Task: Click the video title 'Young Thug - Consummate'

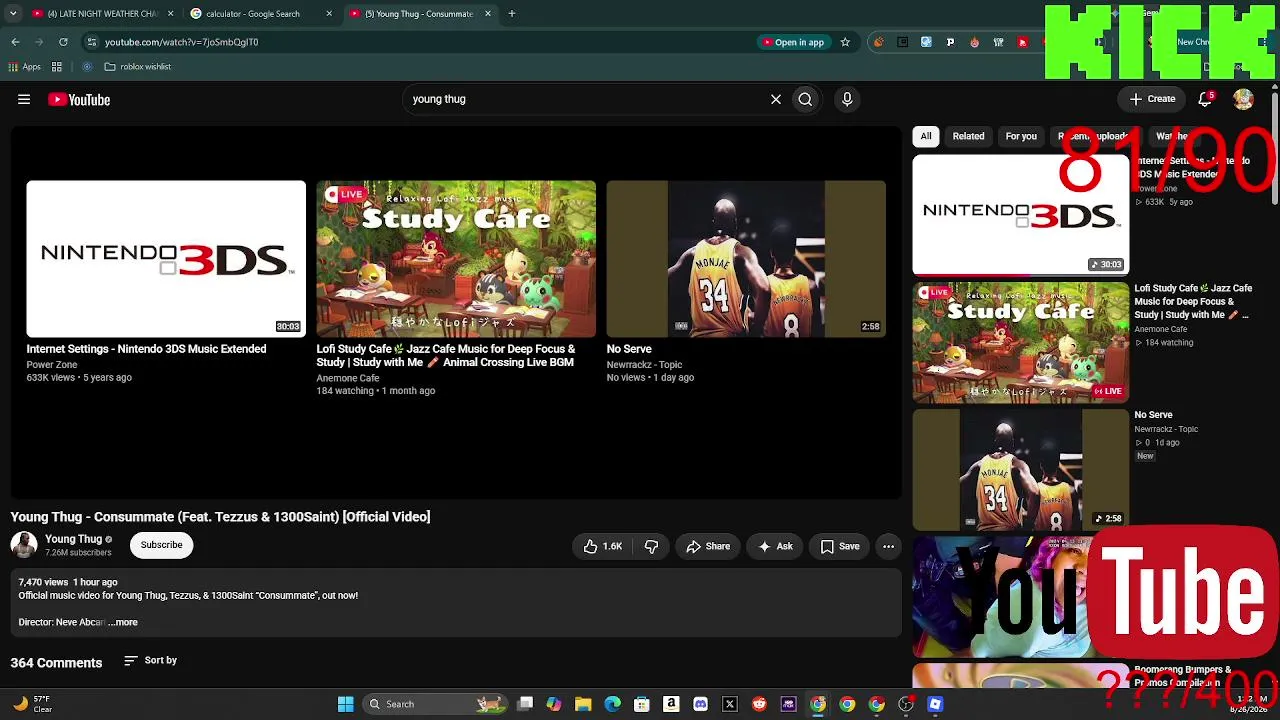Action: 220,517
